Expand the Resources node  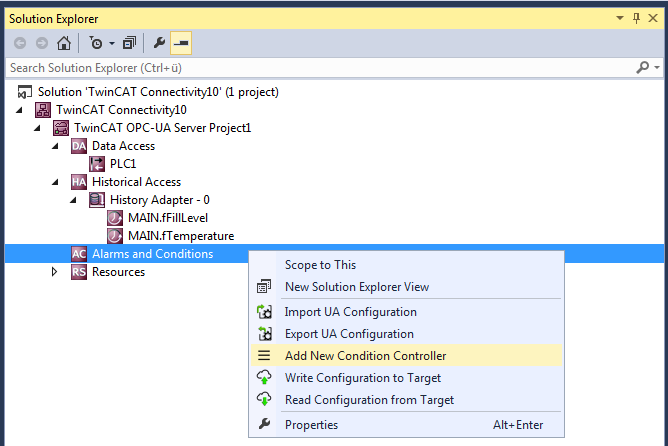[x=54, y=272]
